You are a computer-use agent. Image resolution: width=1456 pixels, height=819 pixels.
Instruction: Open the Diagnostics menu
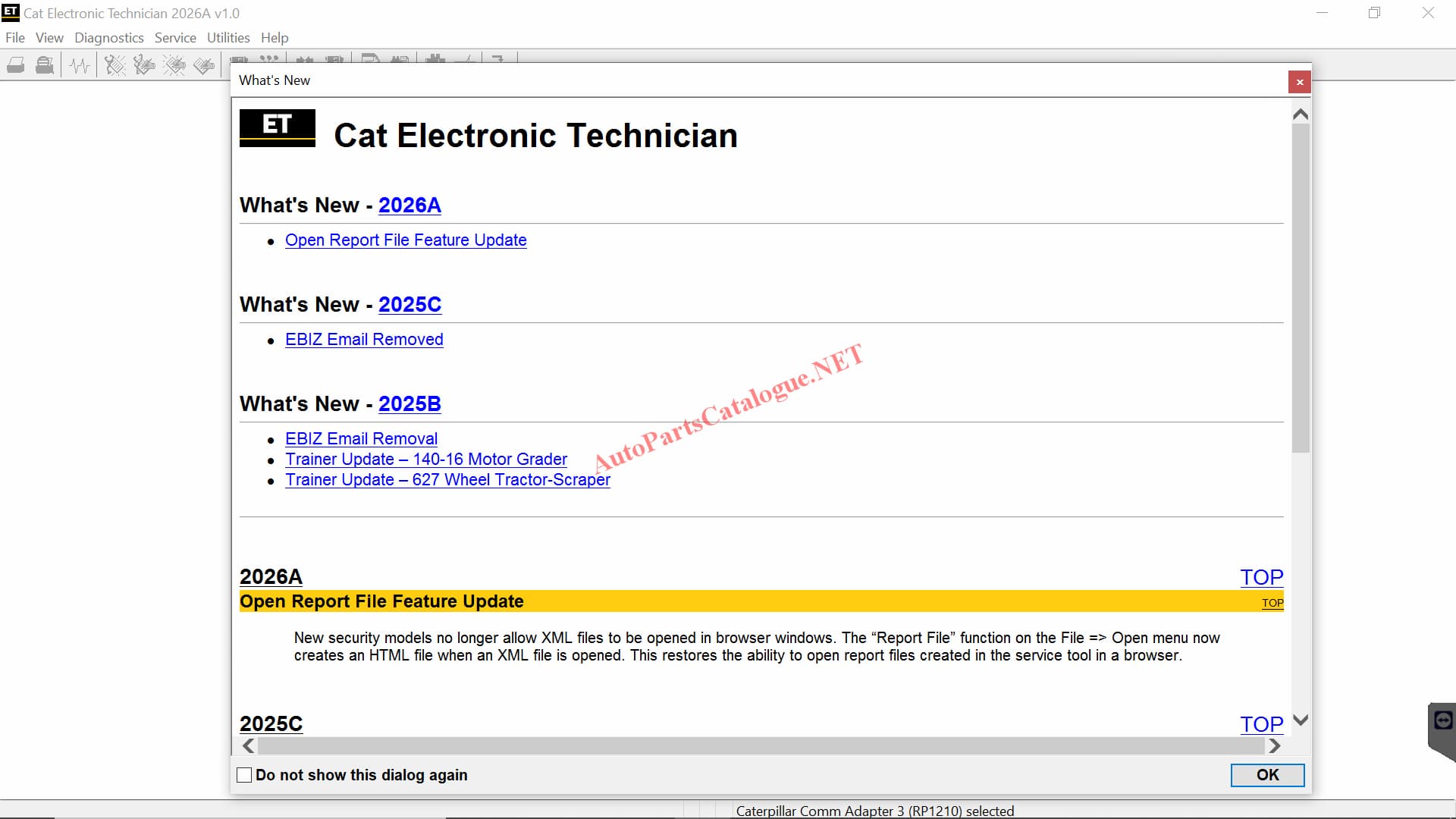click(108, 38)
